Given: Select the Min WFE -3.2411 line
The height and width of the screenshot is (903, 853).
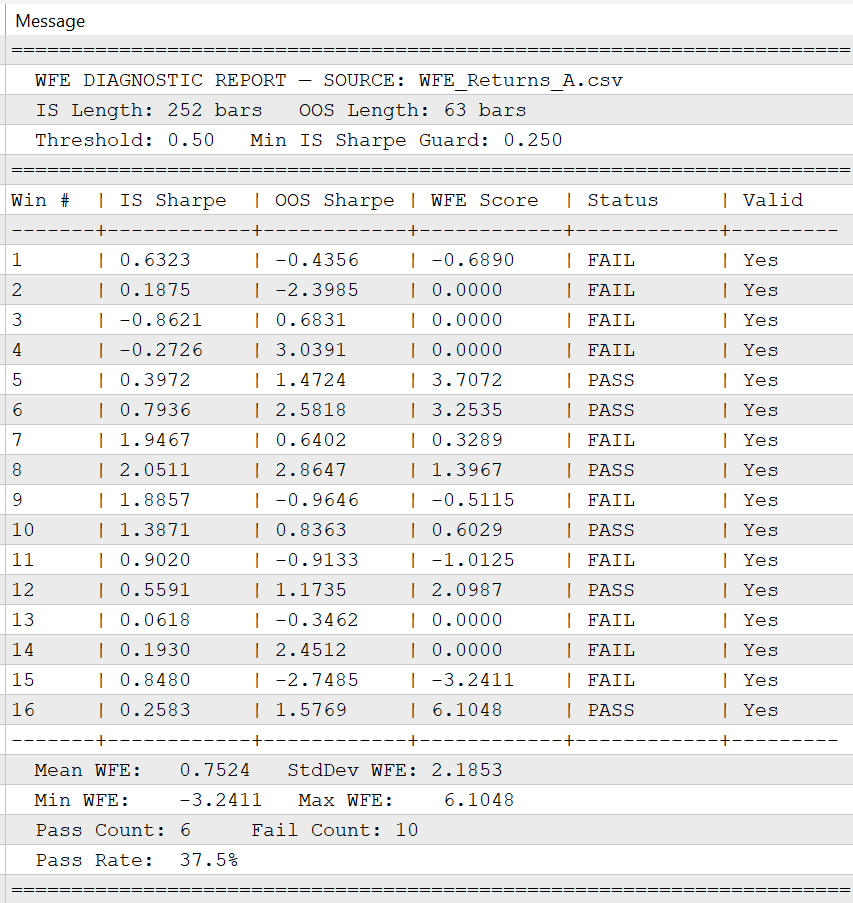Looking at the screenshot, I should pyautogui.click(x=429, y=799).
